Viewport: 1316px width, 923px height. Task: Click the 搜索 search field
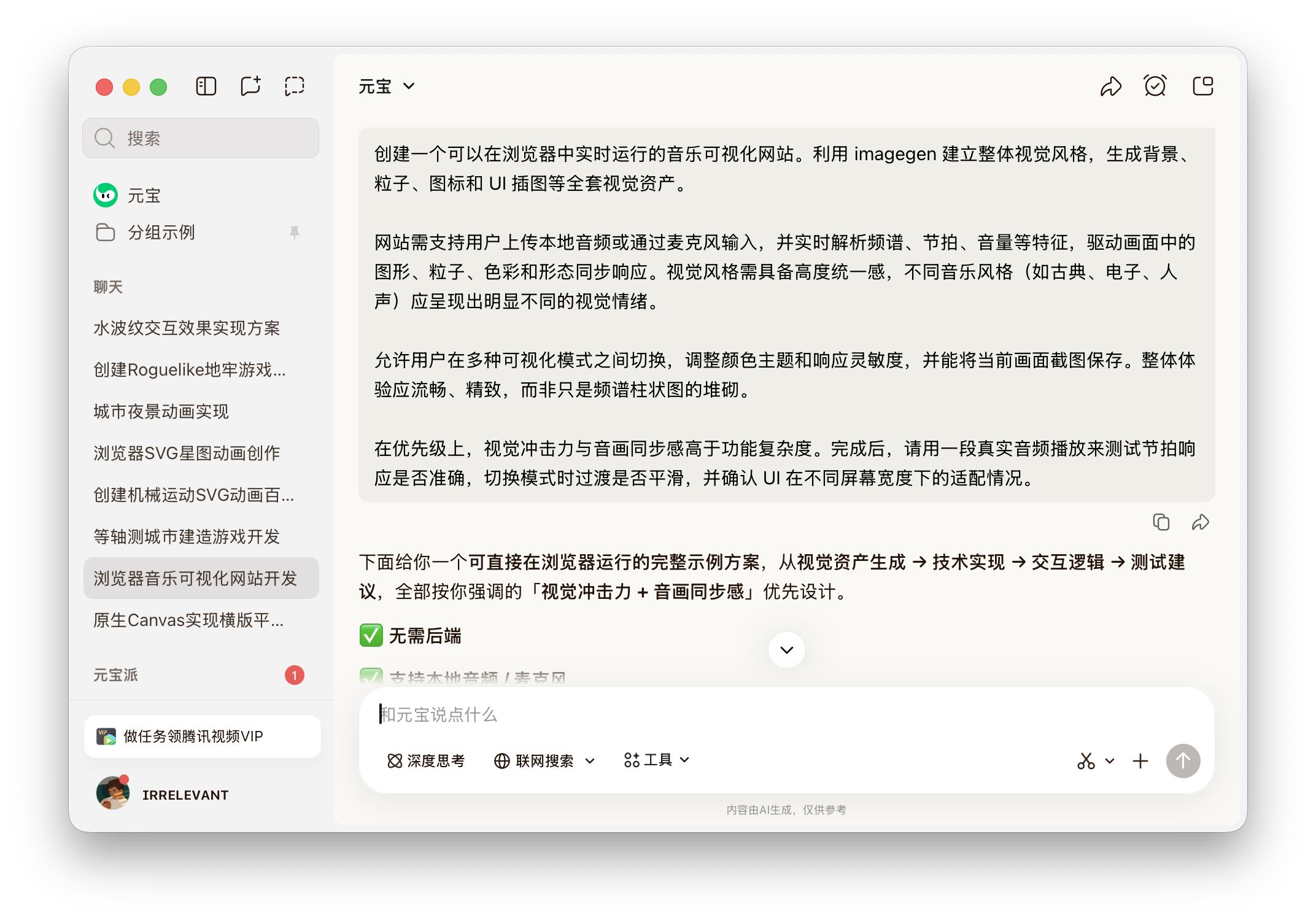201,138
